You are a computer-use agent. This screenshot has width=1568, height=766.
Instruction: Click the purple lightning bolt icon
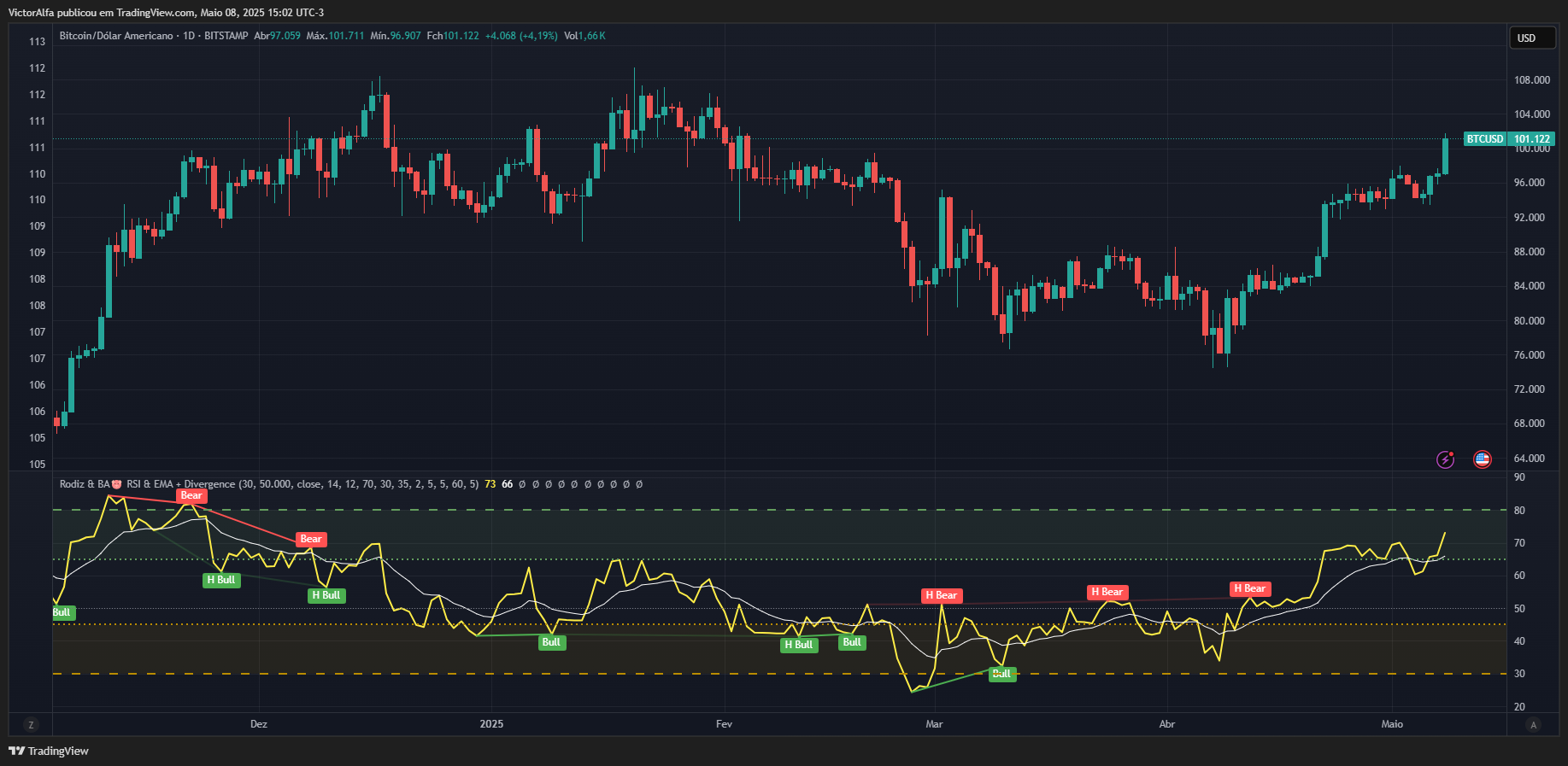pyautogui.click(x=1445, y=459)
